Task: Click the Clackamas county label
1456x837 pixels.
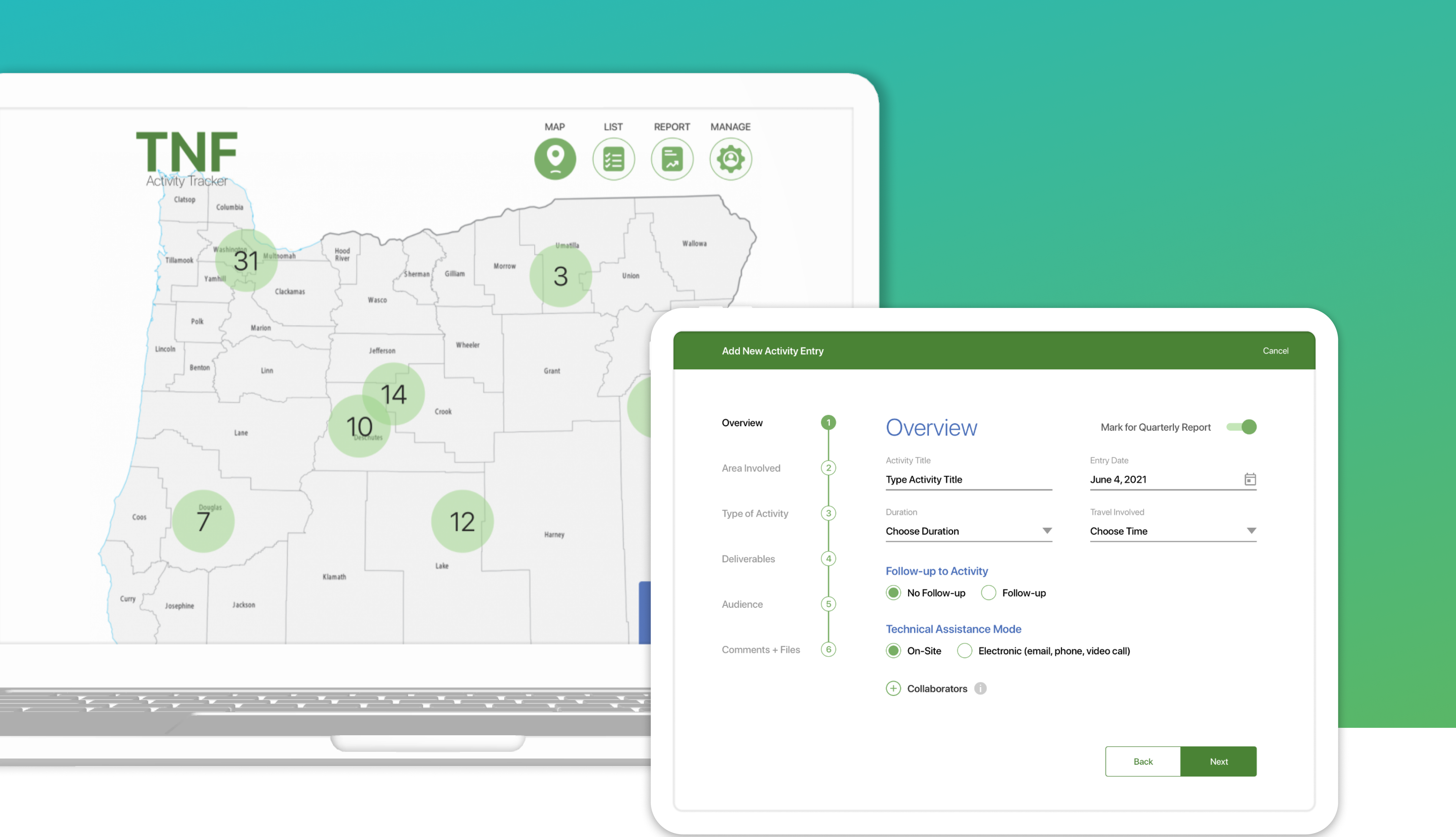Action: (290, 291)
